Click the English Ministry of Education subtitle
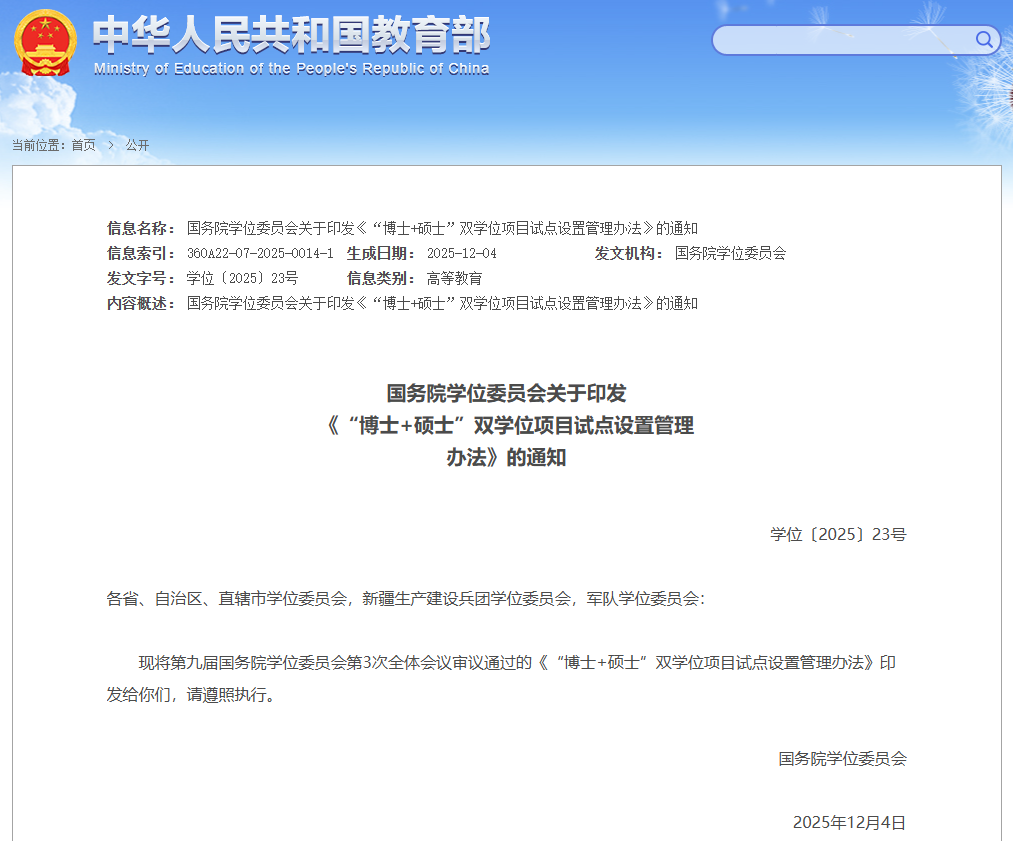This screenshot has width=1013, height=841. coord(291,69)
